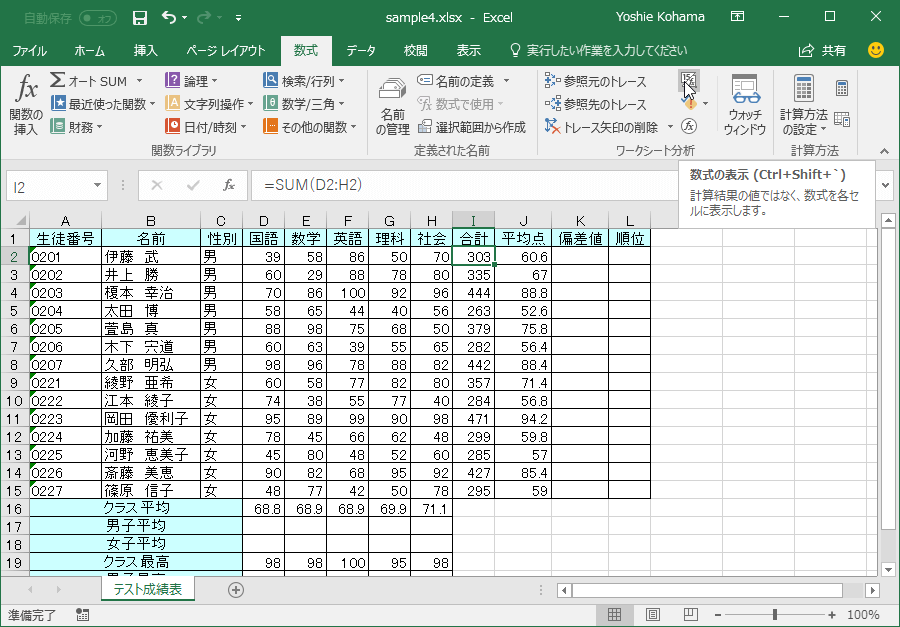The height and width of the screenshot is (627, 900).
Task: Open Recently Used functions (最近使った関数)
Action: [x=103, y=104]
